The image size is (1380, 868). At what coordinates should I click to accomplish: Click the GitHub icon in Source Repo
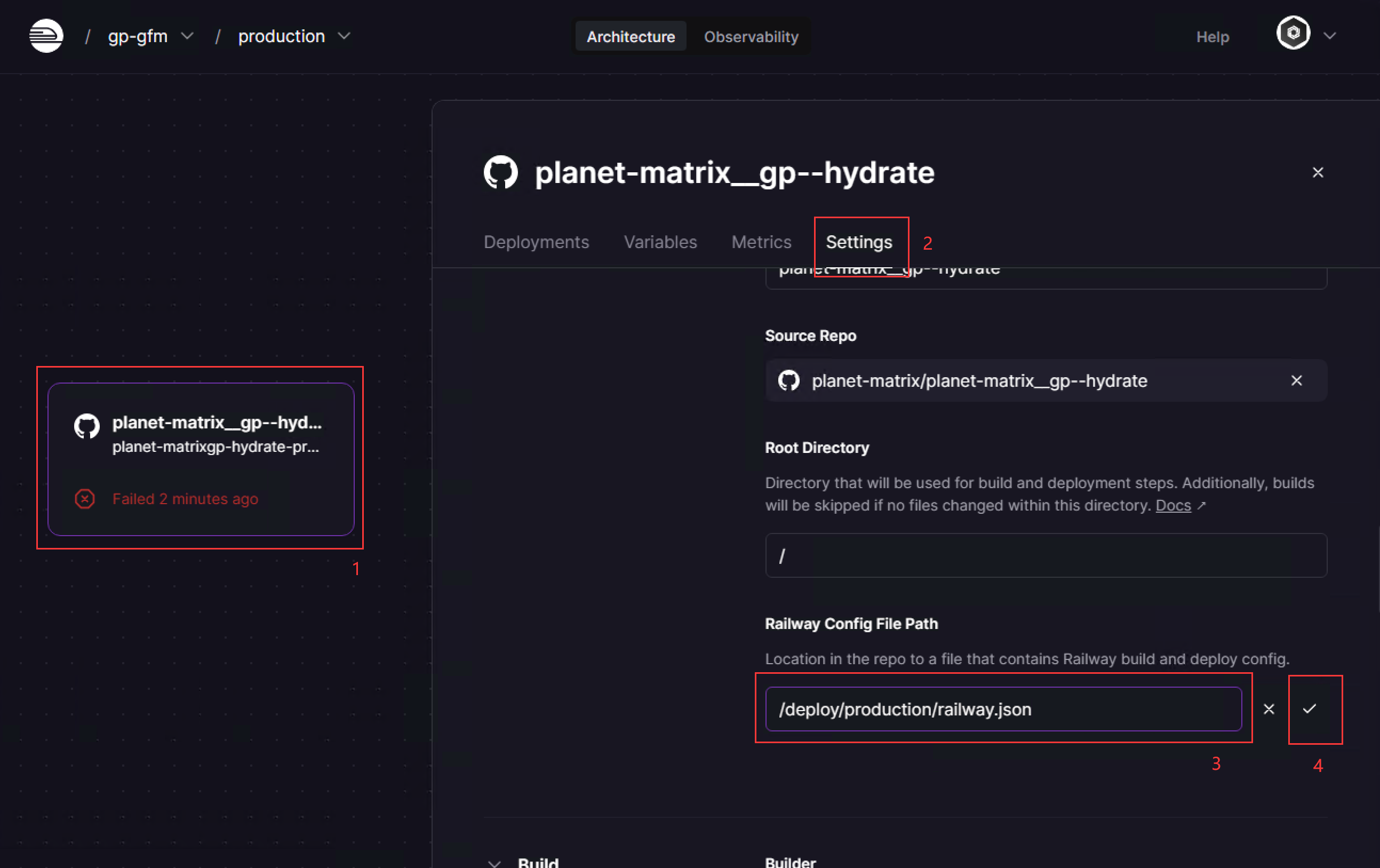[788, 381]
